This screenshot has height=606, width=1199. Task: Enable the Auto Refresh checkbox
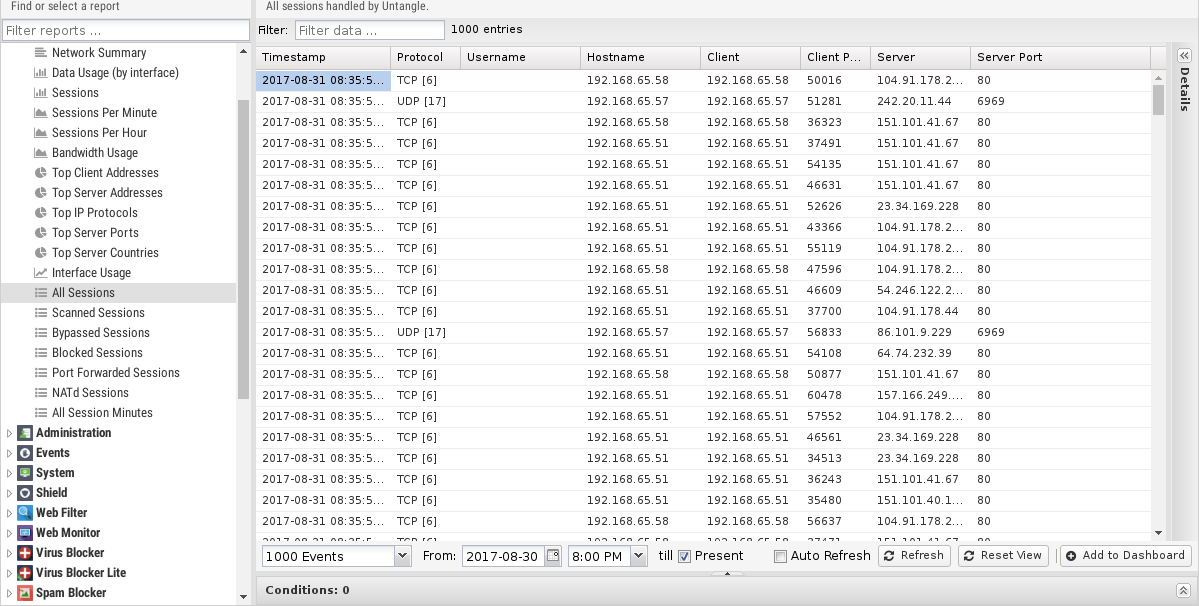point(781,556)
